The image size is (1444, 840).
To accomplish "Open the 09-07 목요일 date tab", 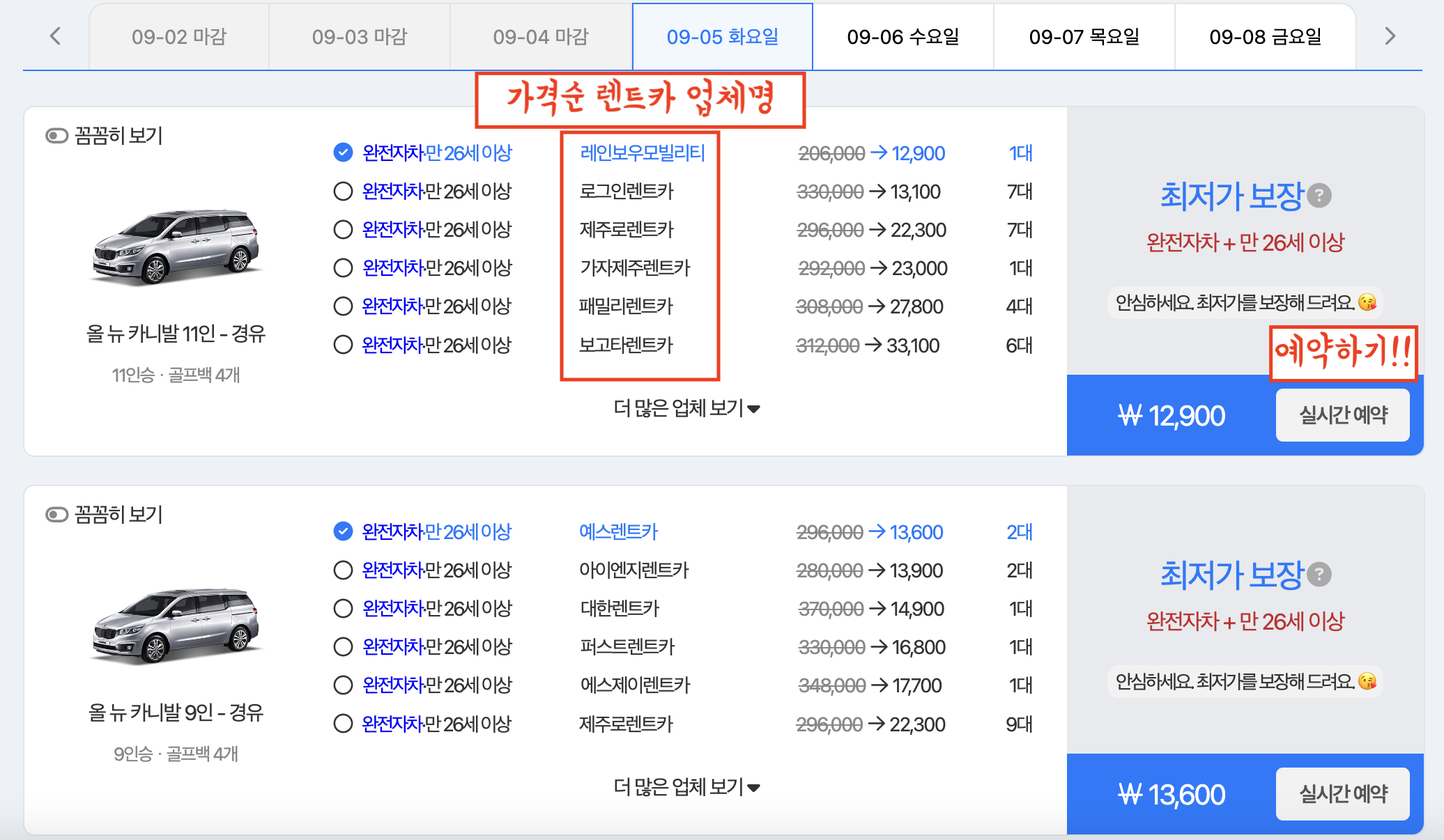I will [x=1084, y=37].
